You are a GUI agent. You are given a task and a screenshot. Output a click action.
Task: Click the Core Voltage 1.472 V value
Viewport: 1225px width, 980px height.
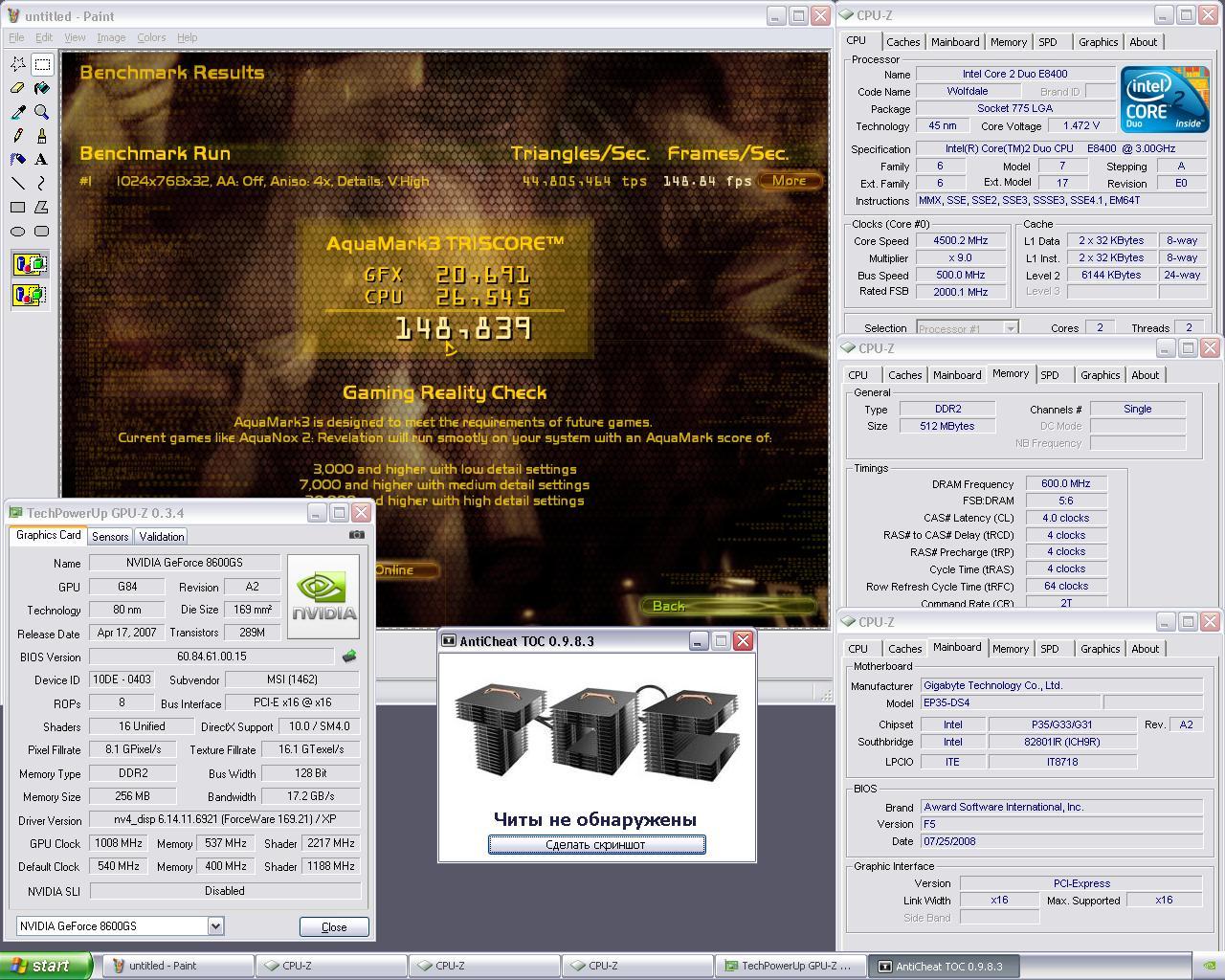pos(1081,126)
